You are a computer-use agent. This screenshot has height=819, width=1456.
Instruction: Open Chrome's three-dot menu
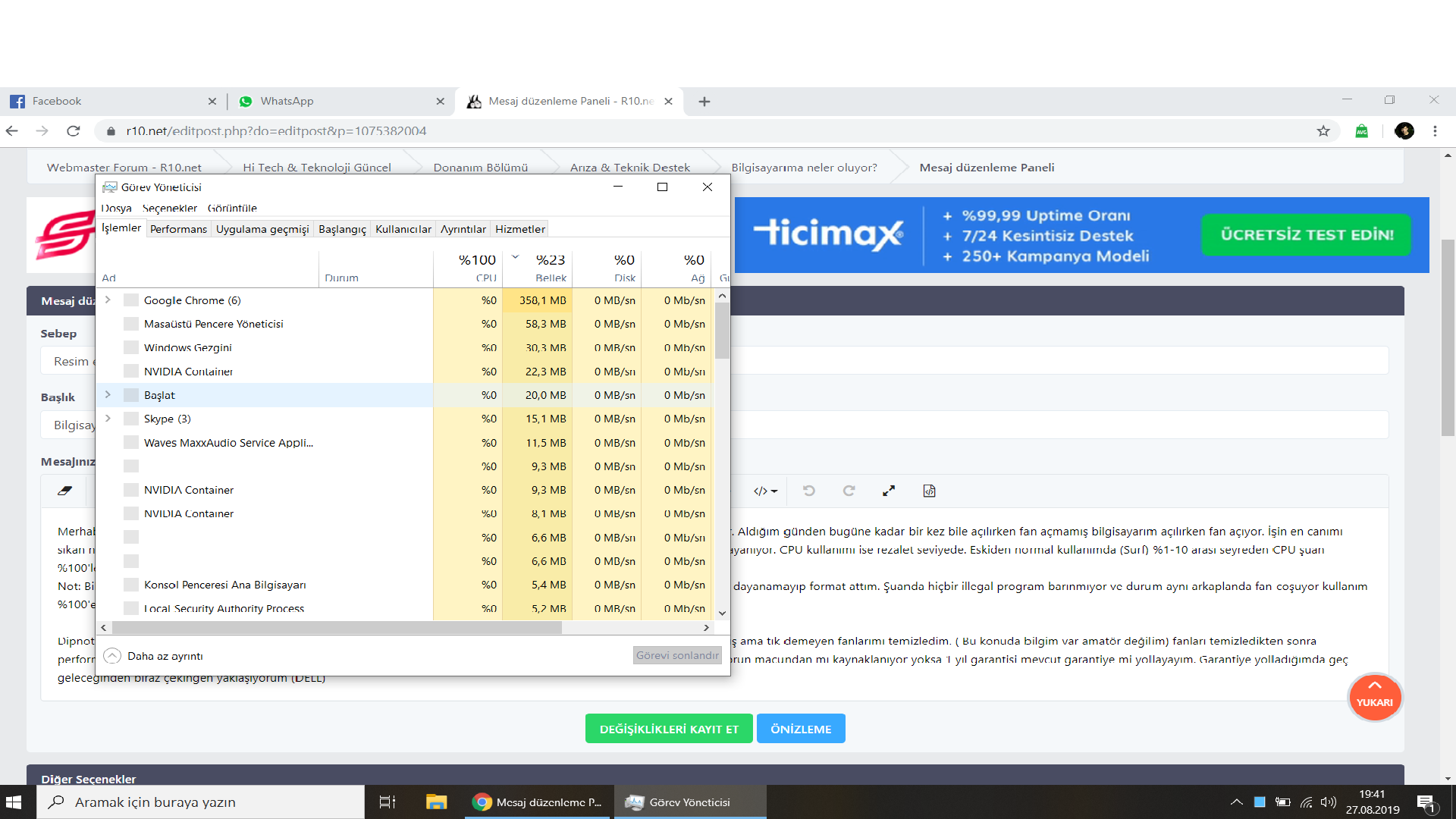point(1435,131)
